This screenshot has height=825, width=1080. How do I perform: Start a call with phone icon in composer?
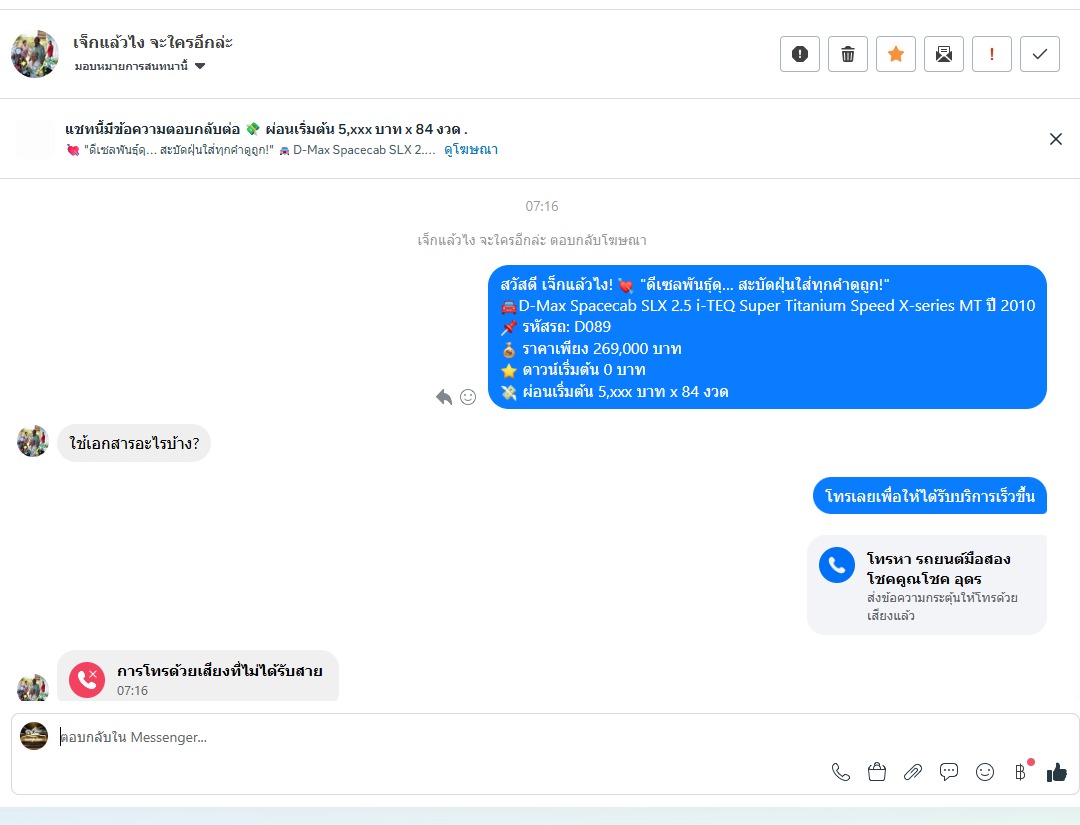coord(841,772)
